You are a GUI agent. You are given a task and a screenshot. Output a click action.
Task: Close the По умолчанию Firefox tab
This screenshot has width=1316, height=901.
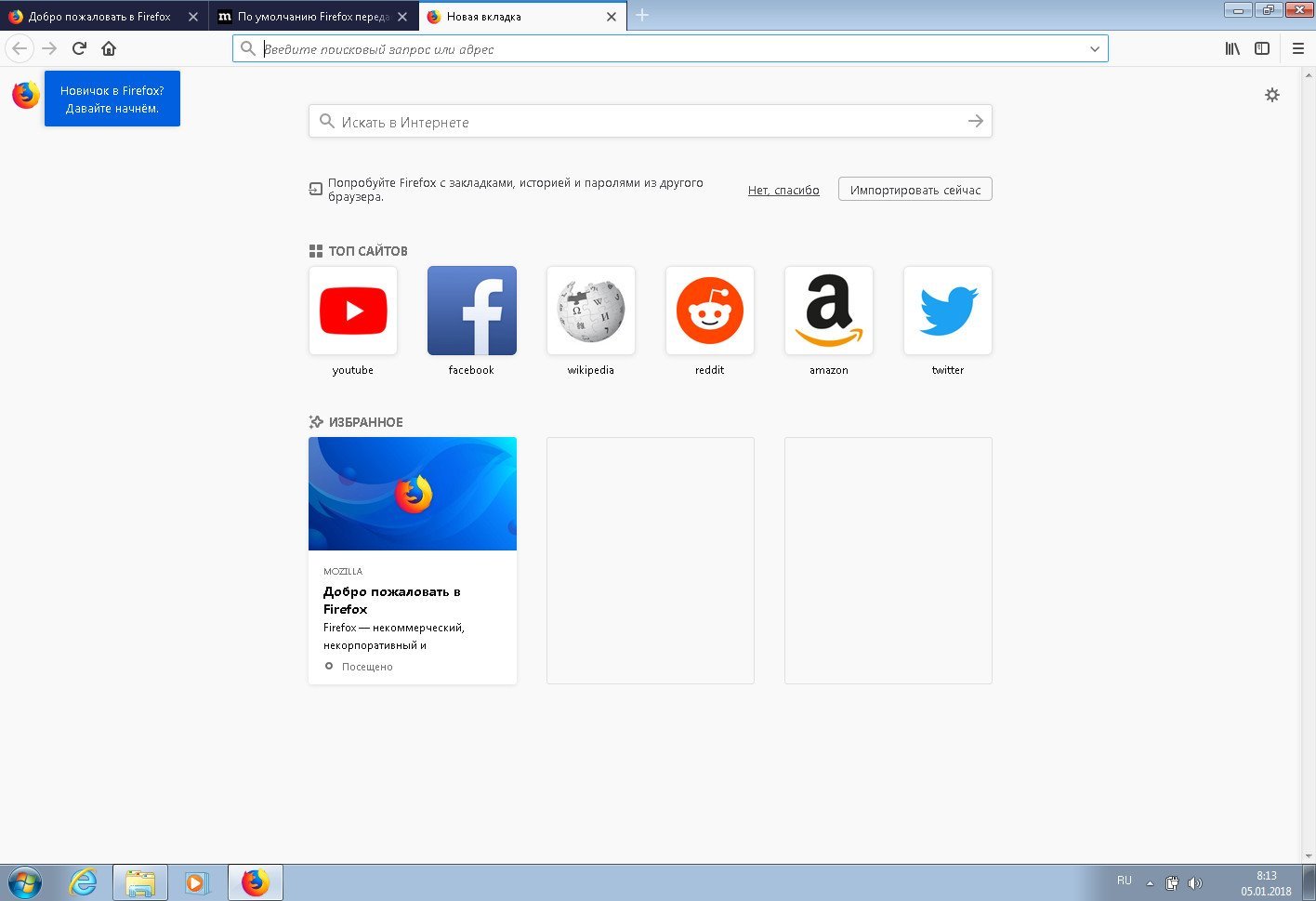tap(402, 17)
